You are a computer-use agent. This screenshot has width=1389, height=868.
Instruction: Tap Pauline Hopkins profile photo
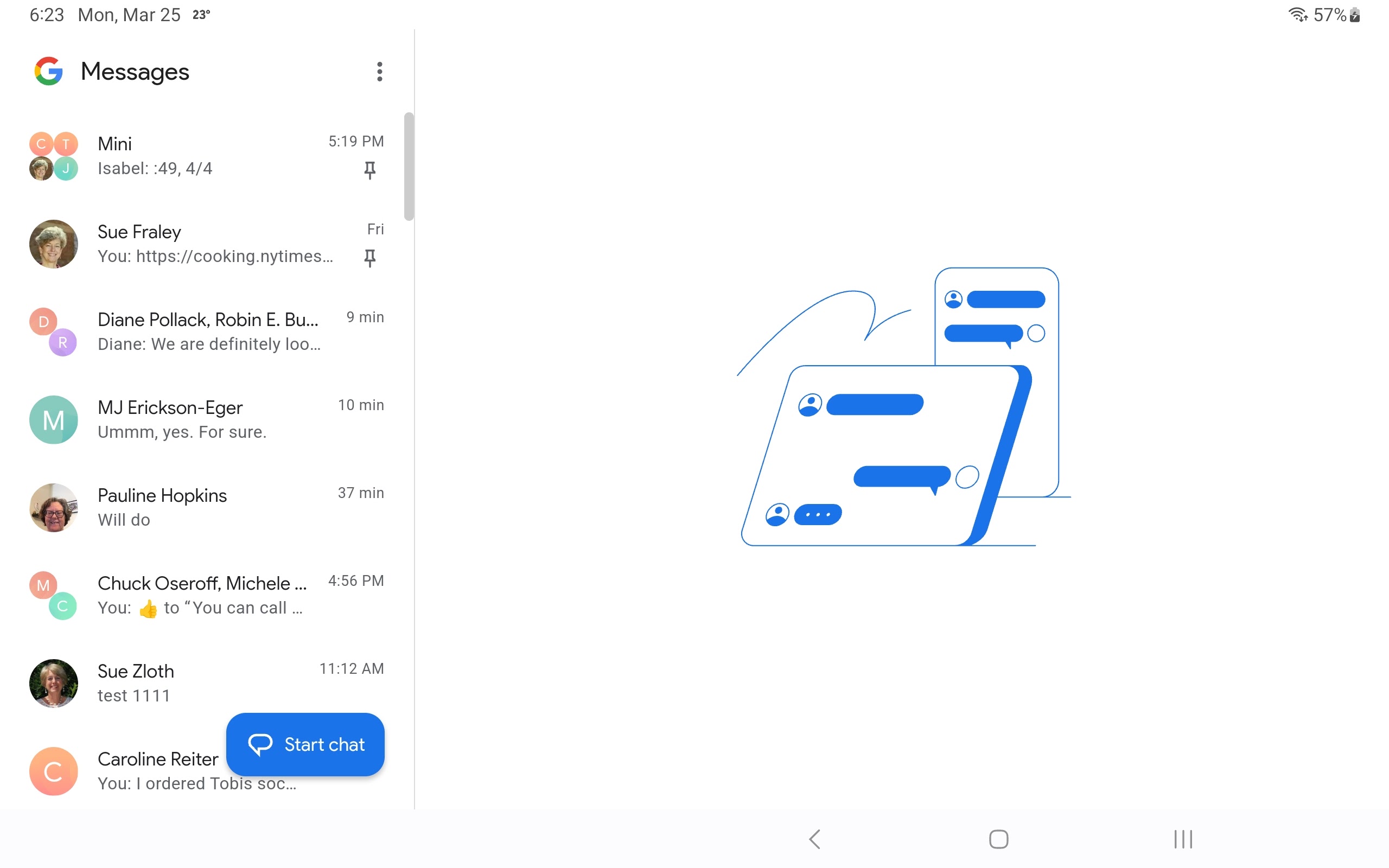pos(53,507)
